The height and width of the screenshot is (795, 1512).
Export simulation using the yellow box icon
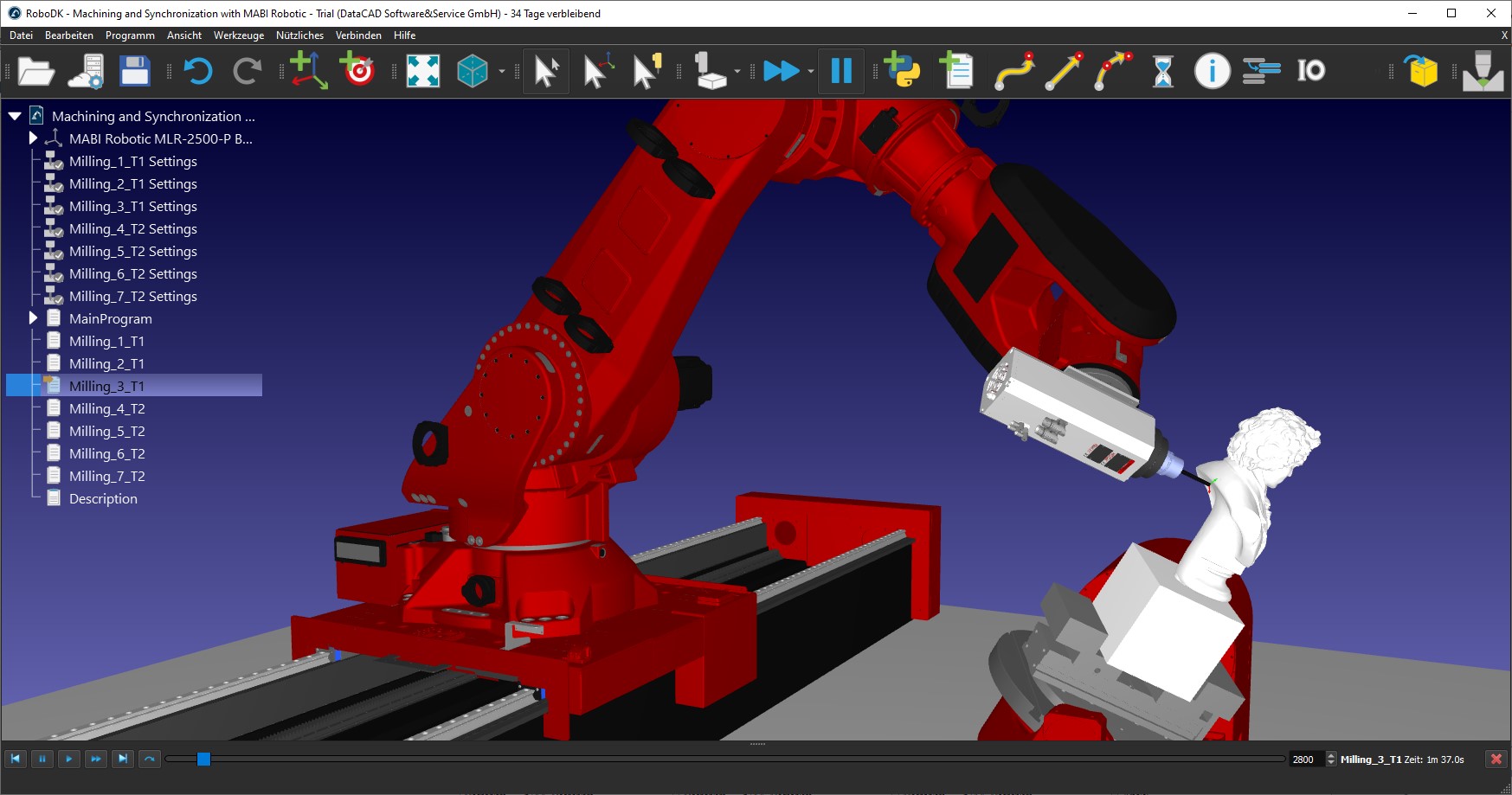pyautogui.click(x=1420, y=71)
